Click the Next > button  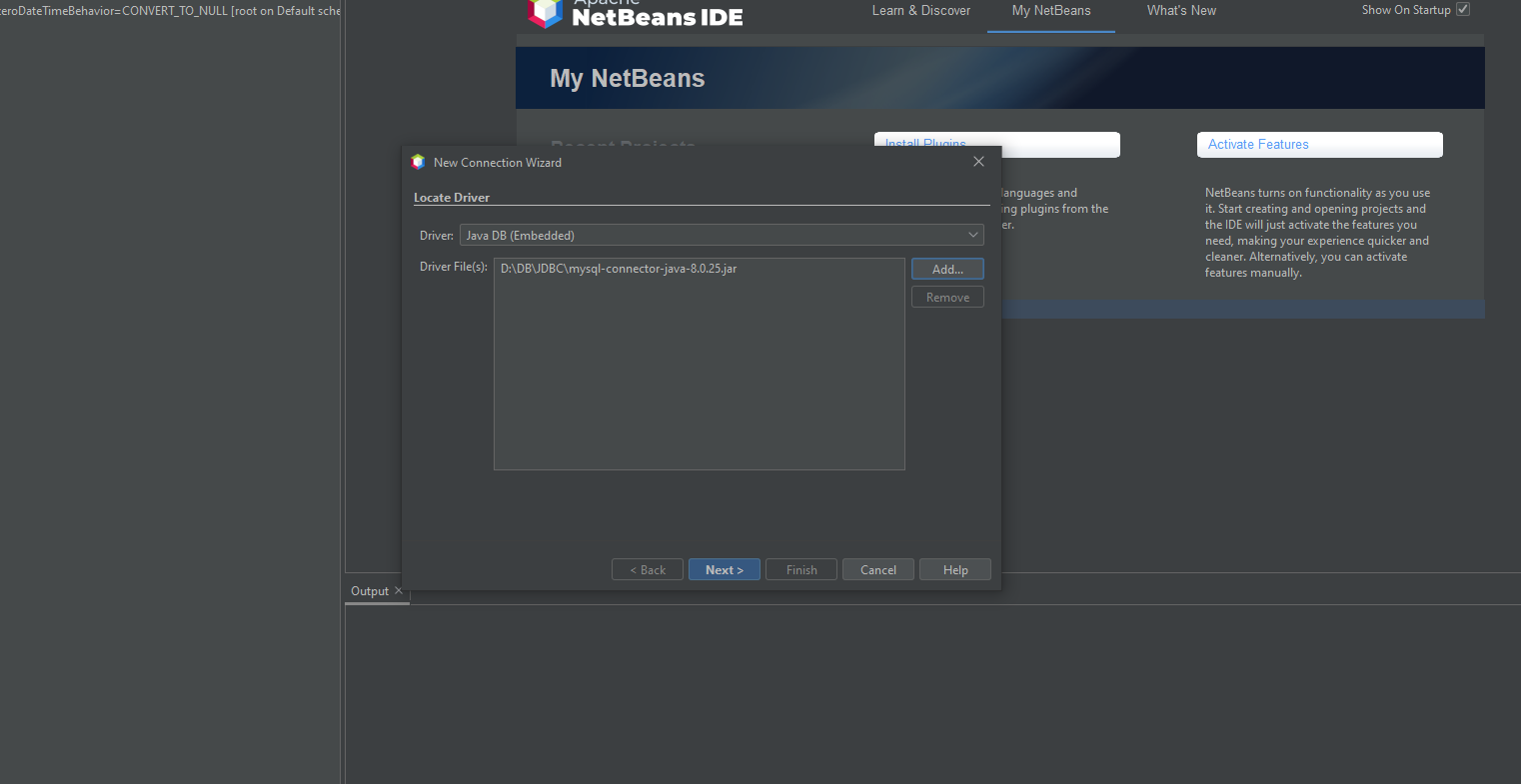coord(724,569)
